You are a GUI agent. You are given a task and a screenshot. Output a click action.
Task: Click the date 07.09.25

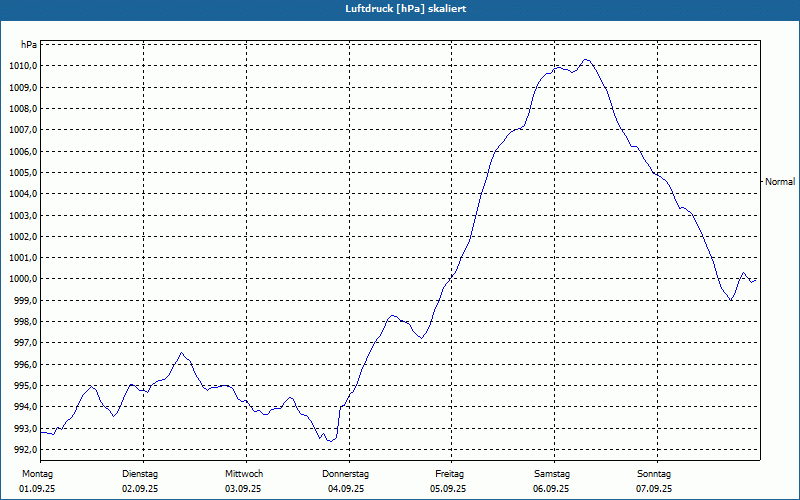point(654,489)
